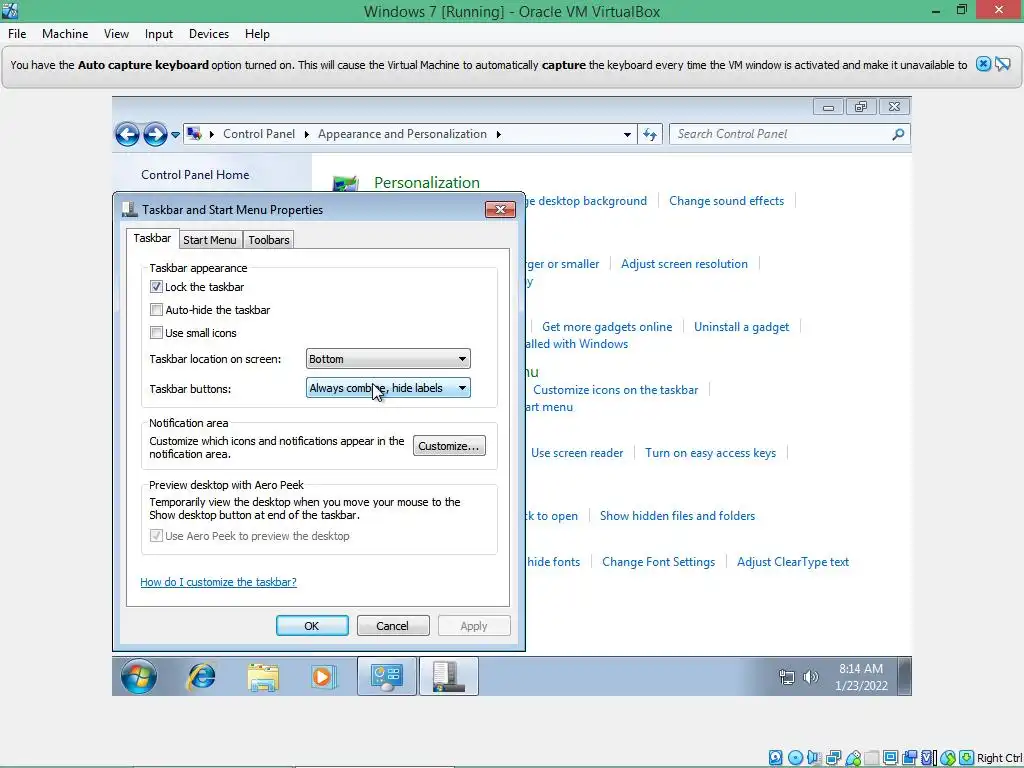The width and height of the screenshot is (1024, 768).
Task: Expand chevron before Control Panel breadcrumb
Action: point(212,135)
